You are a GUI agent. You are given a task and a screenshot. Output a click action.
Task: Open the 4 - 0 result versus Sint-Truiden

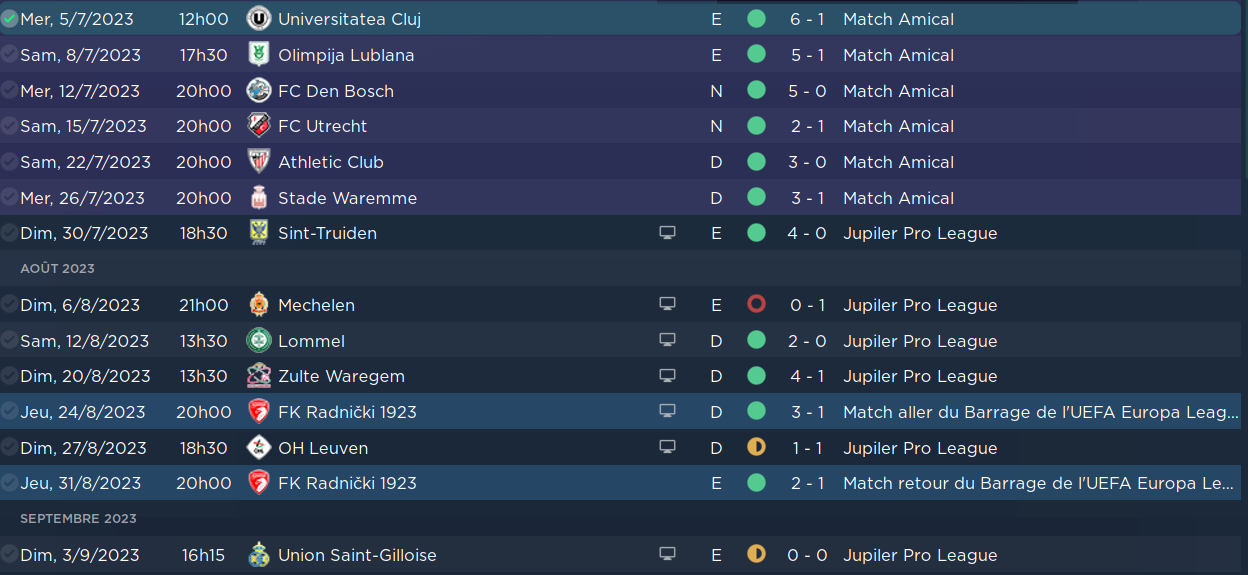[808, 233]
